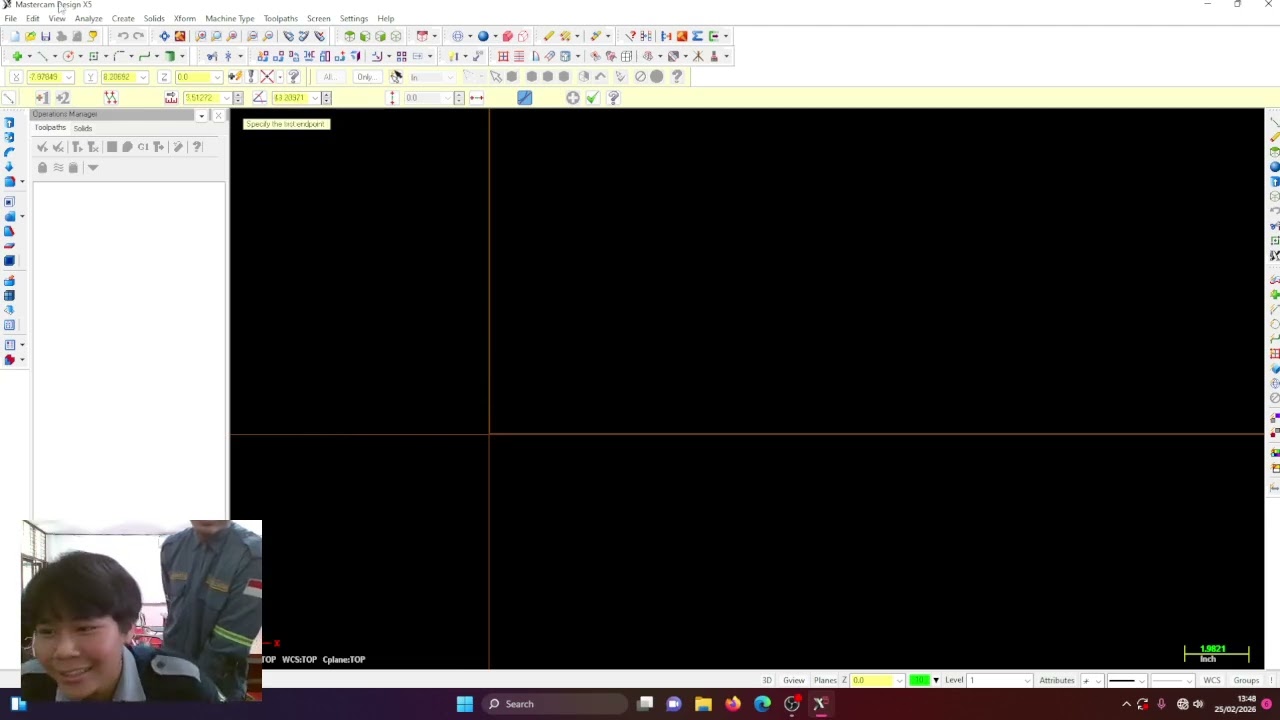Open the File menu
The image size is (1280, 720).
click(10, 18)
